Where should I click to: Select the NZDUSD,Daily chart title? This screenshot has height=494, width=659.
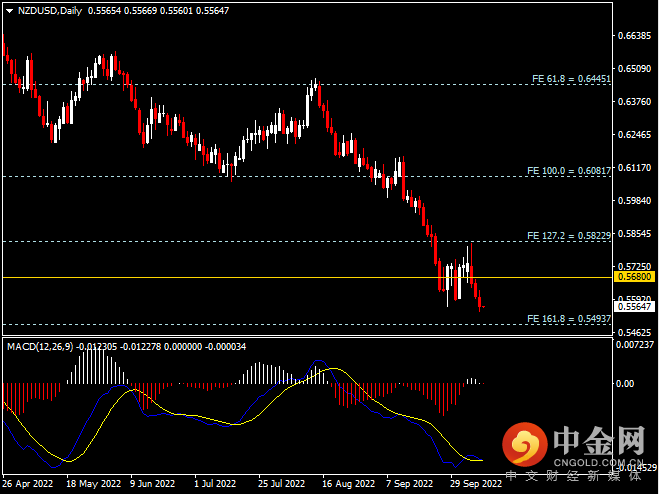pos(50,11)
